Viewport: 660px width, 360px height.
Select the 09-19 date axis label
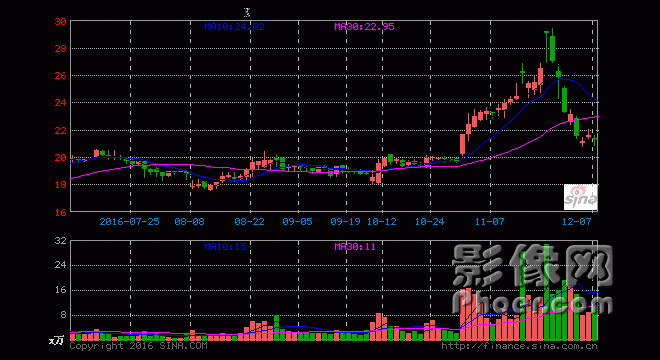click(x=346, y=221)
